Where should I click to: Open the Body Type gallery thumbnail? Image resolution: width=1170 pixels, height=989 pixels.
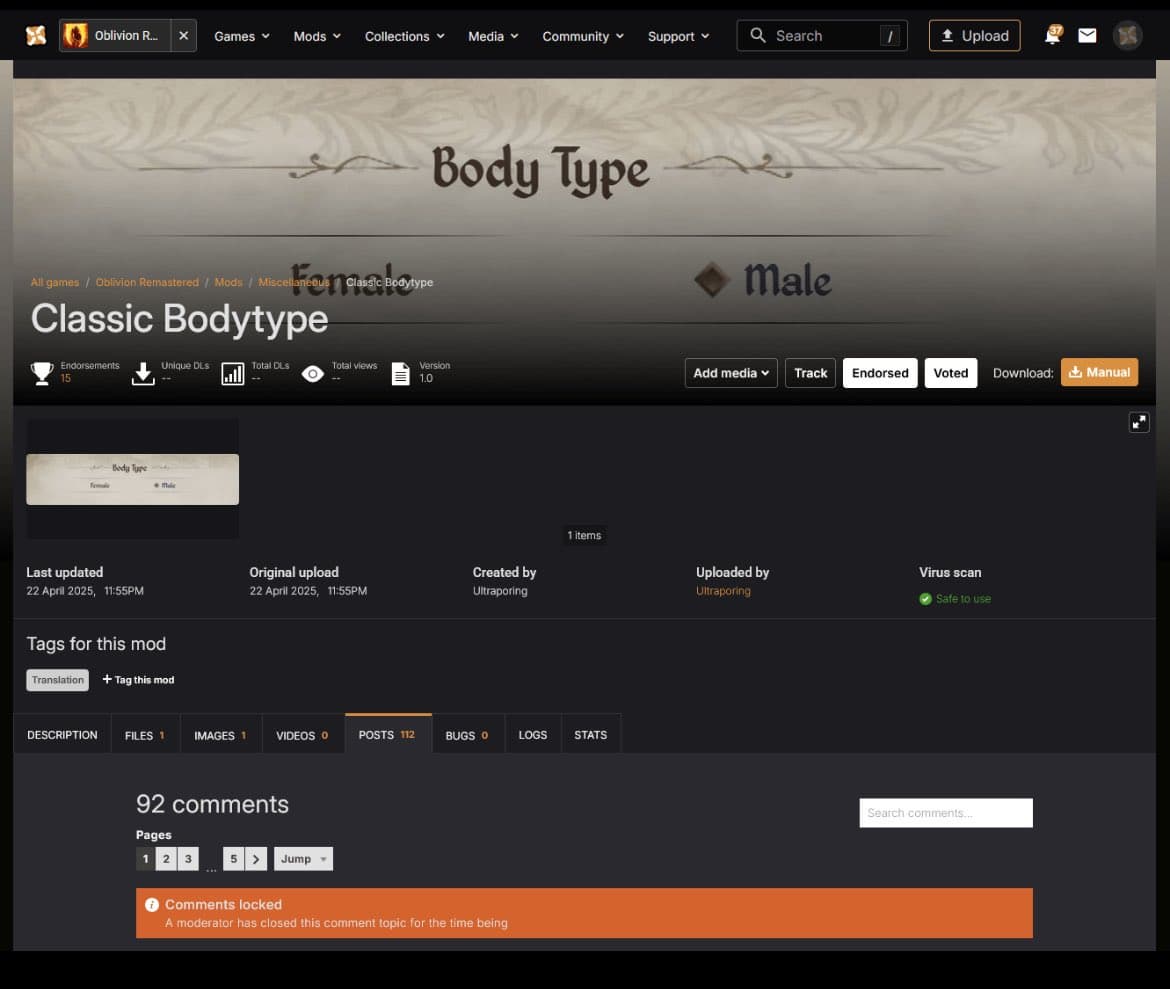click(133, 479)
